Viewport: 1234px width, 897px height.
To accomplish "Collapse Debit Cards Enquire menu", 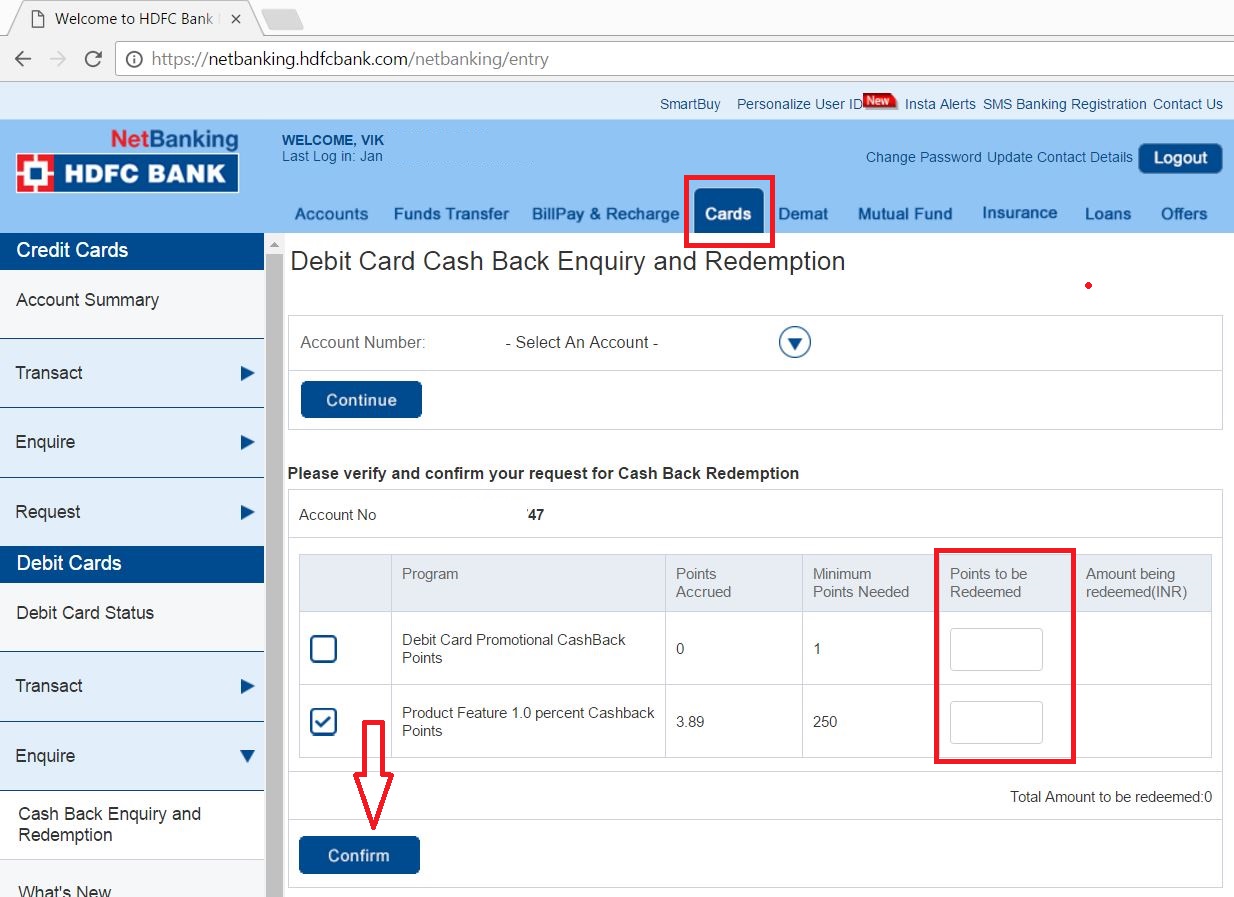I will tap(132, 756).
